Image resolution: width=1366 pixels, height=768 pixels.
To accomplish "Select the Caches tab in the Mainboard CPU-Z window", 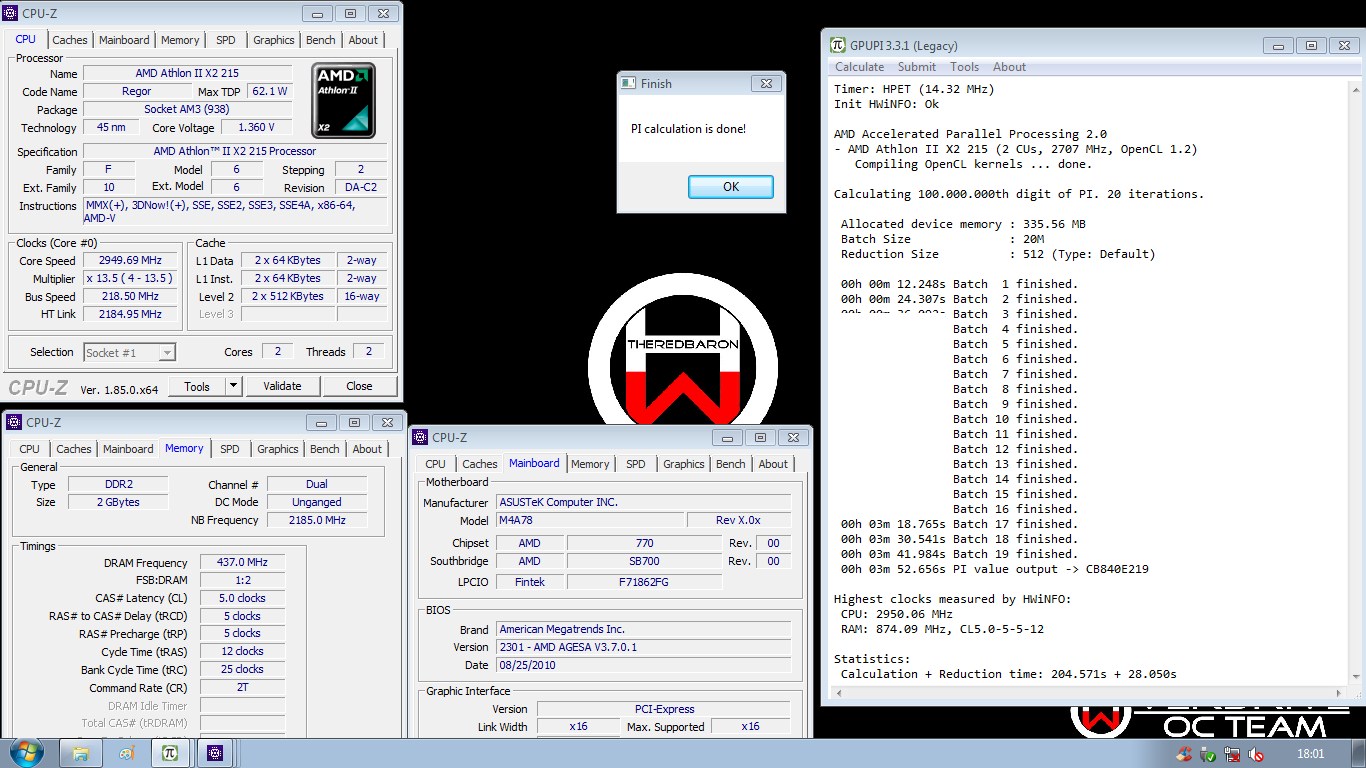I will point(480,464).
